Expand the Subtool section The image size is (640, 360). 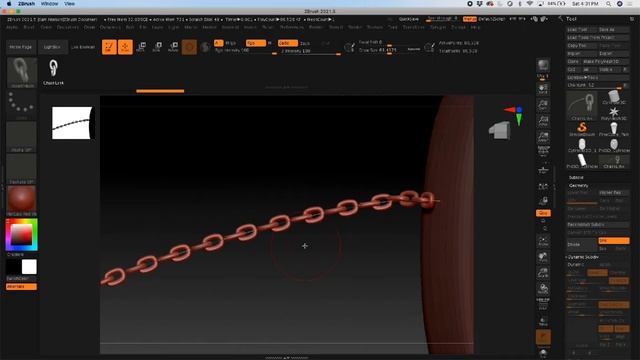pyautogui.click(x=576, y=178)
